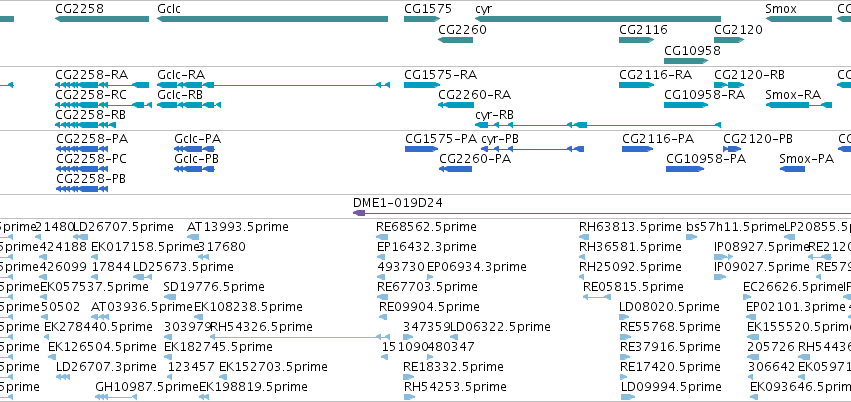Open EST RE67703.5prime
Image resolution: width=851 pixels, height=402 pixels.
point(427,286)
